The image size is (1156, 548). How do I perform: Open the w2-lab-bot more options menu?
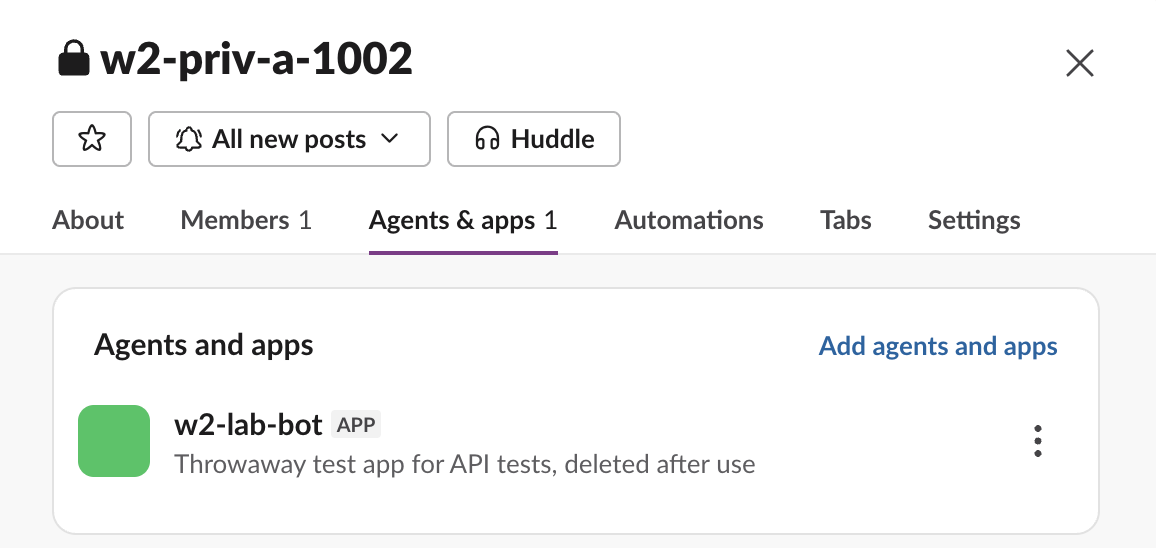pos(1037,441)
